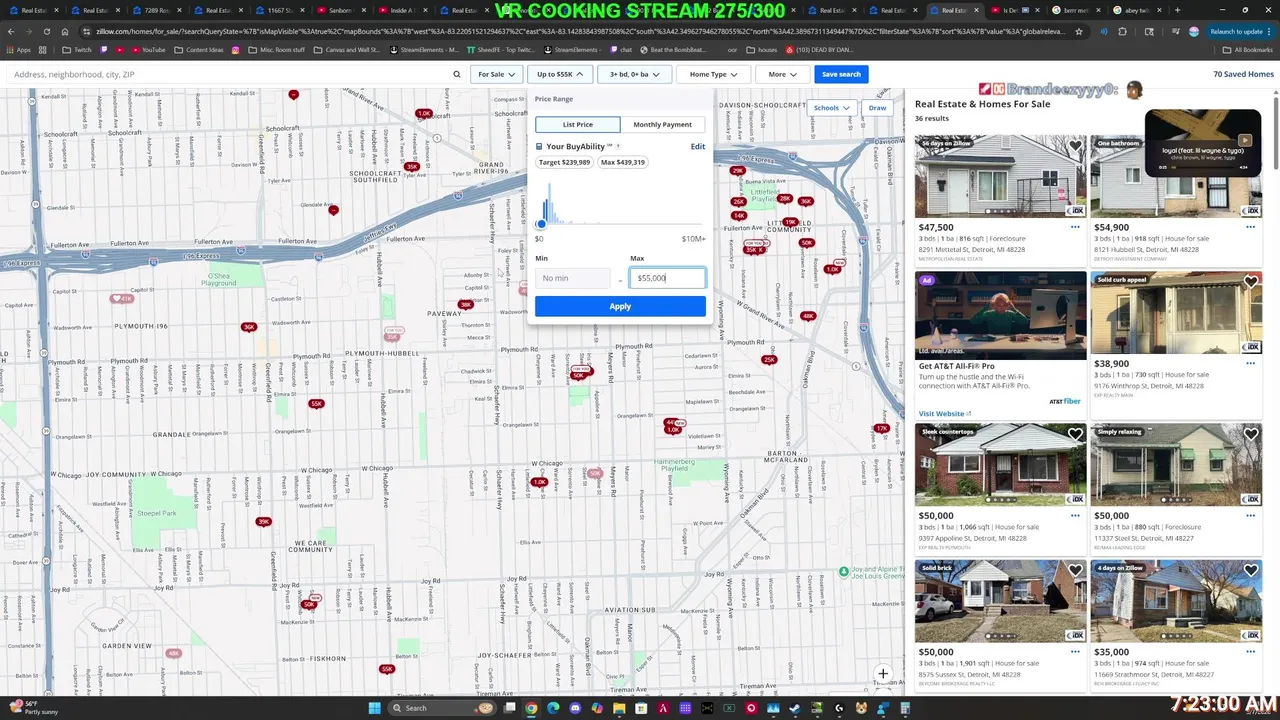The width and height of the screenshot is (1280, 720).
Task: Heart the $38,900 Winthrop St listing
Action: coord(1251,282)
